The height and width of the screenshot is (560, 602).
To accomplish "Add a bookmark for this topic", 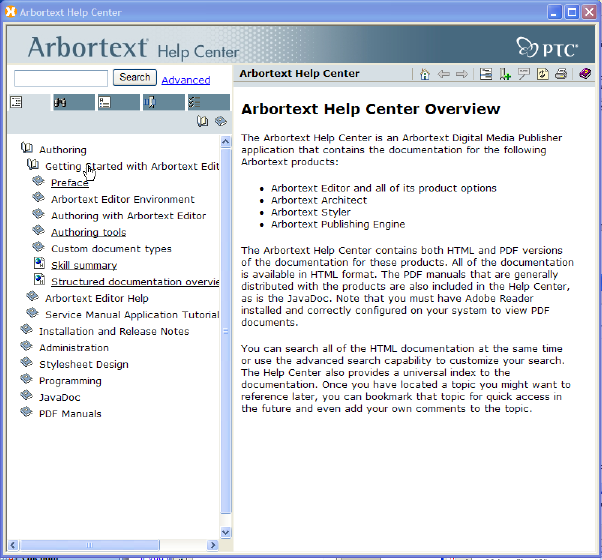I will click(505, 74).
